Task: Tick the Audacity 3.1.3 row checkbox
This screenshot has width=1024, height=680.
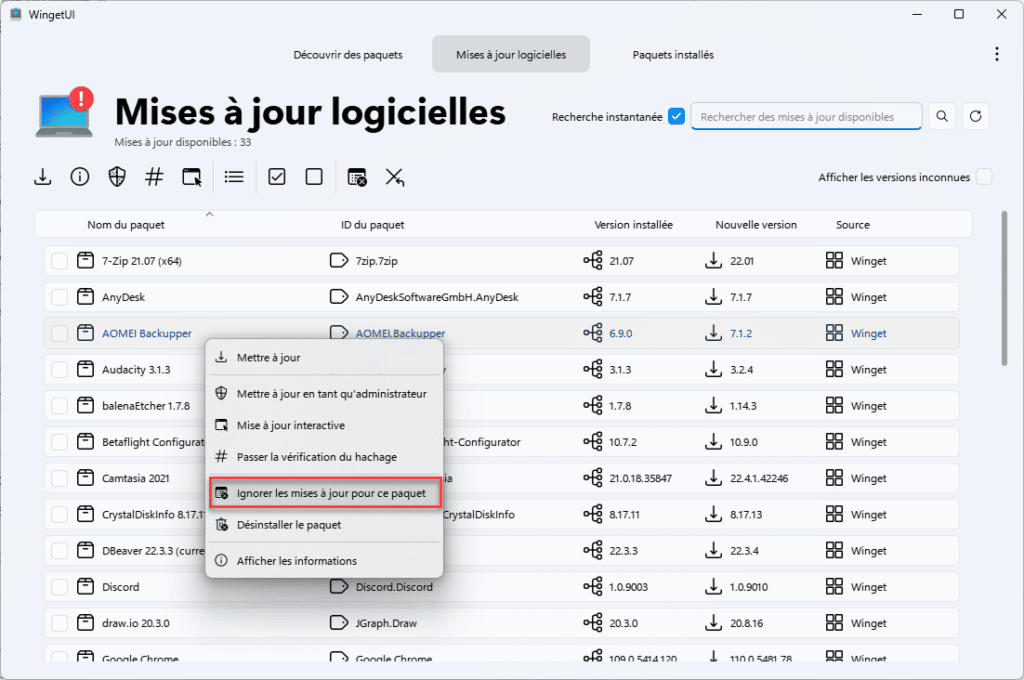Action: click(59, 370)
